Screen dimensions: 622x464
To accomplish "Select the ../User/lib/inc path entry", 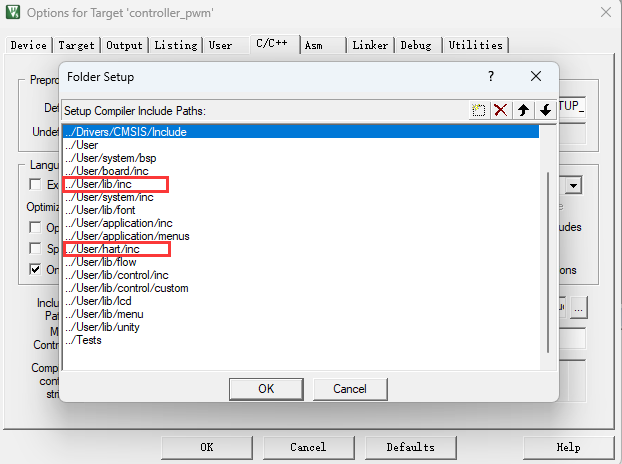I will click(98, 184).
